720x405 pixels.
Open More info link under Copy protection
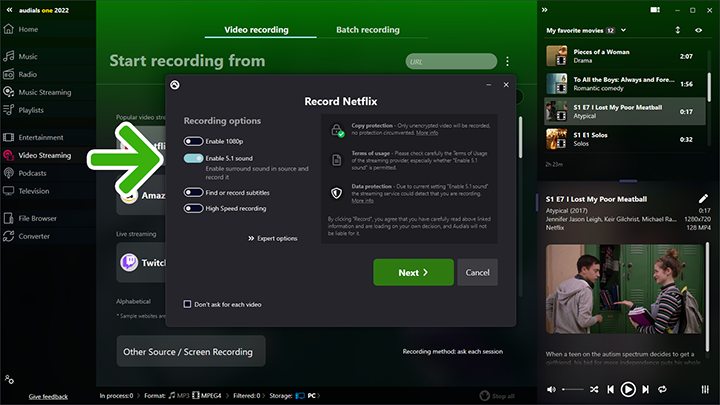(427, 133)
